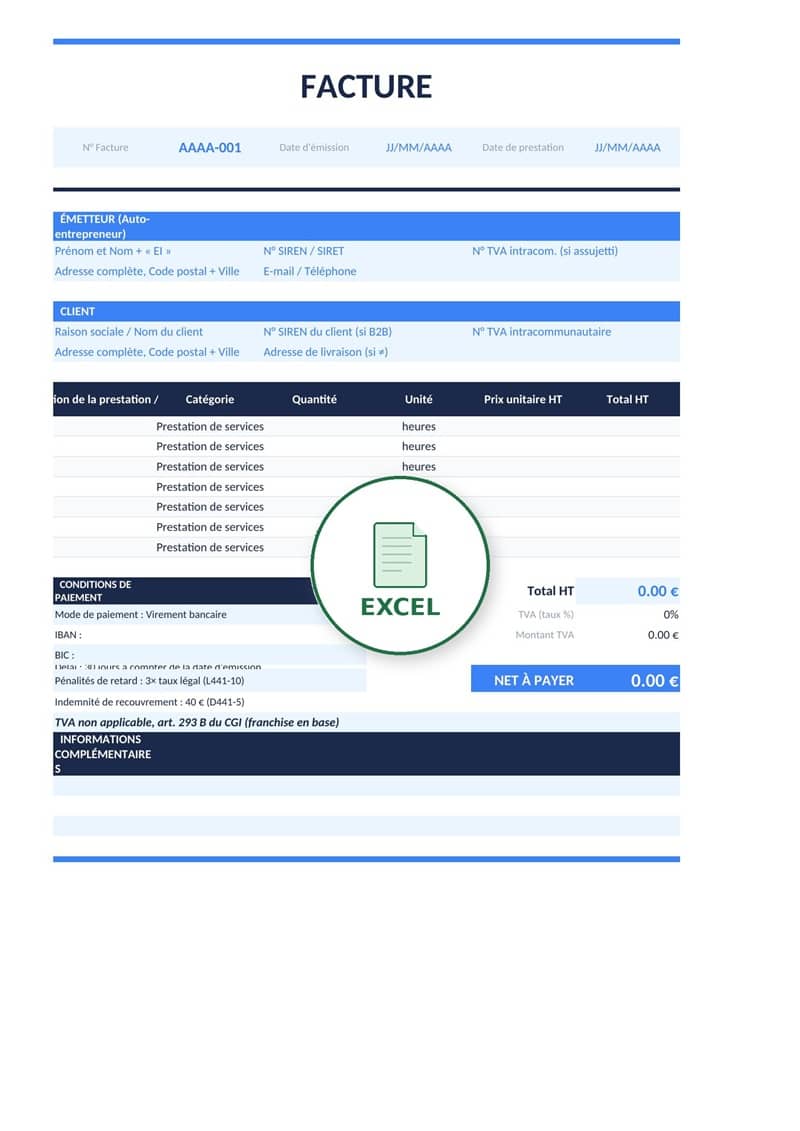Select JJ/MM/AAAA next to Date d'émission
The height and width of the screenshot is (1131, 800).
pos(418,147)
